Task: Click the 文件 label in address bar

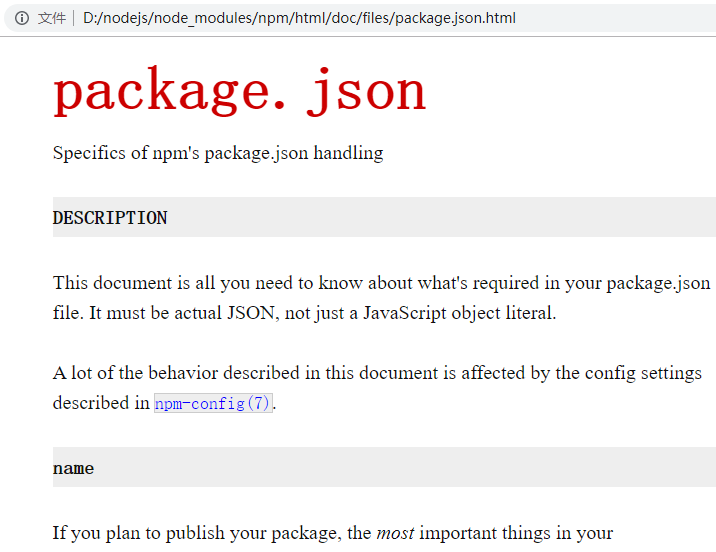Action: coord(52,18)
